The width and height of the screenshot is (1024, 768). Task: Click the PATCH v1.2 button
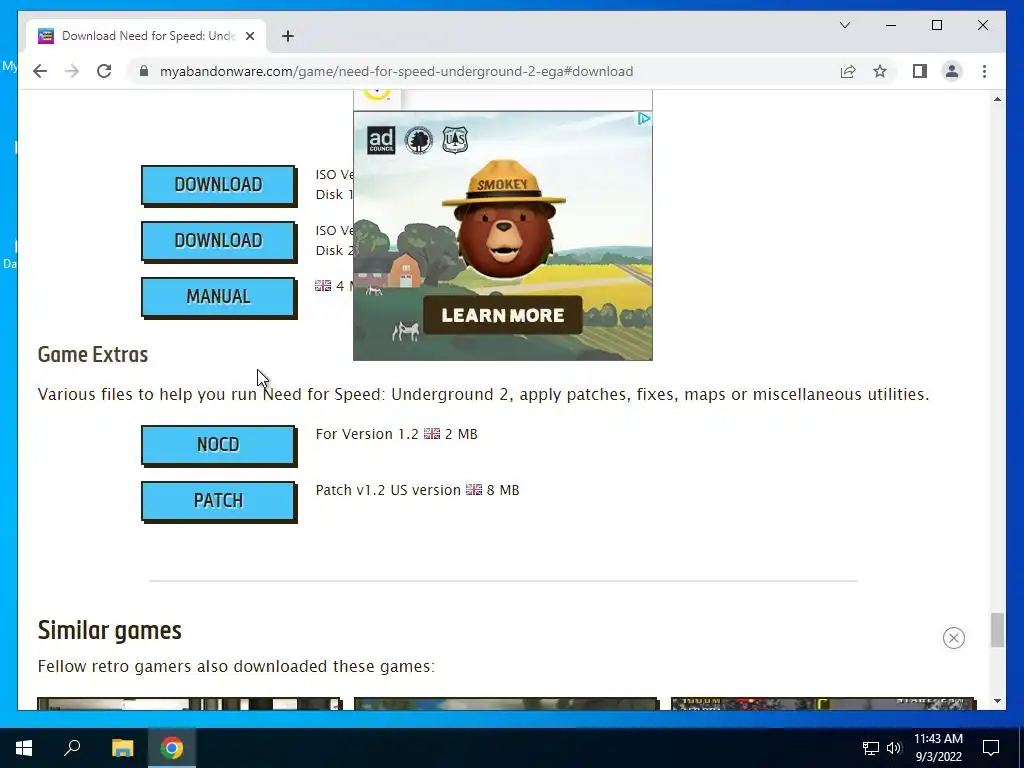pos(218,502)
